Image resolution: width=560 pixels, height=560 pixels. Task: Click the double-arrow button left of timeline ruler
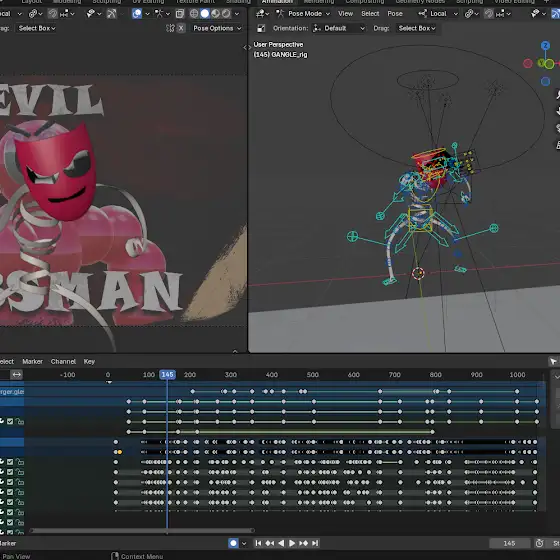click(x=16, y=374)
